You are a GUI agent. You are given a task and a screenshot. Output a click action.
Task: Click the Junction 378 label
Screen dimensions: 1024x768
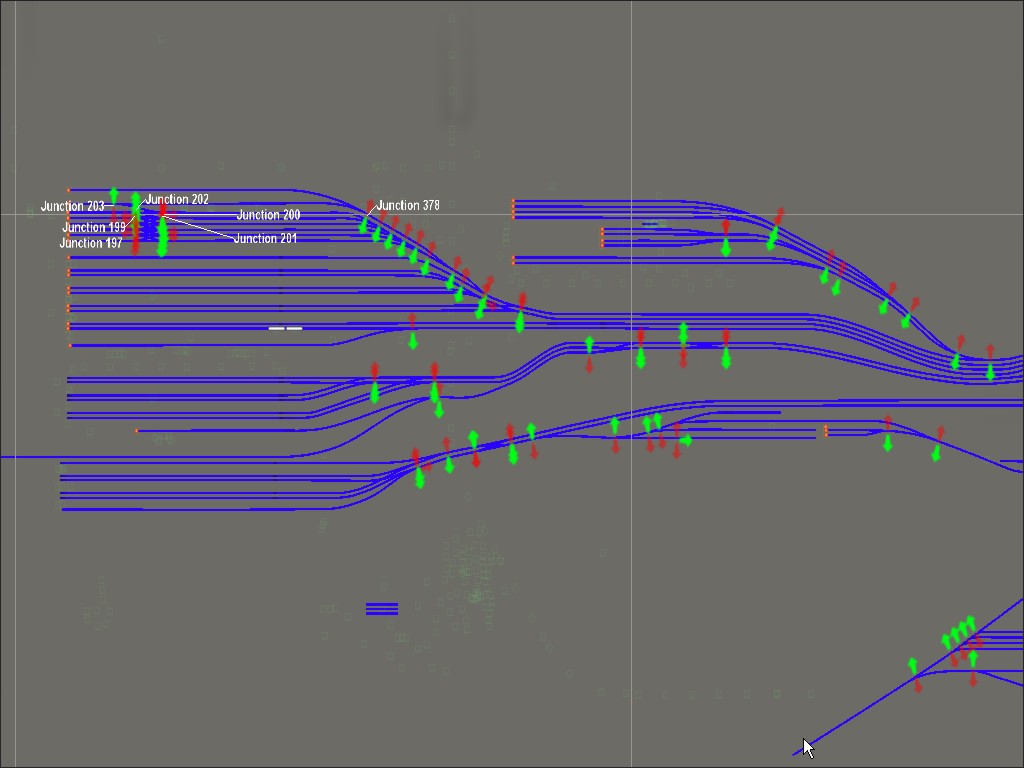[x=408, y=205]
